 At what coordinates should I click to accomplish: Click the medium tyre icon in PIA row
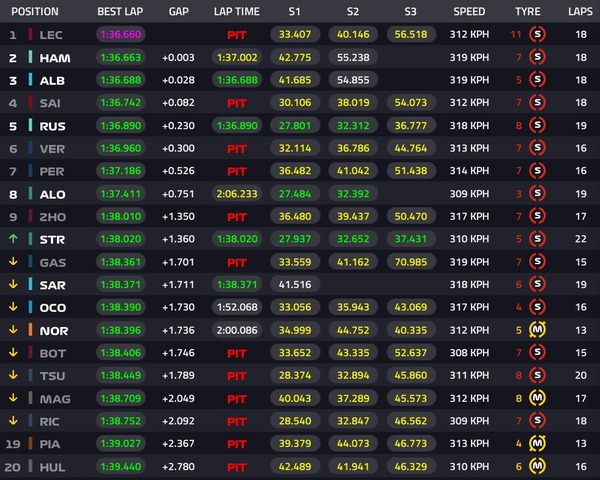click(537, 444)
